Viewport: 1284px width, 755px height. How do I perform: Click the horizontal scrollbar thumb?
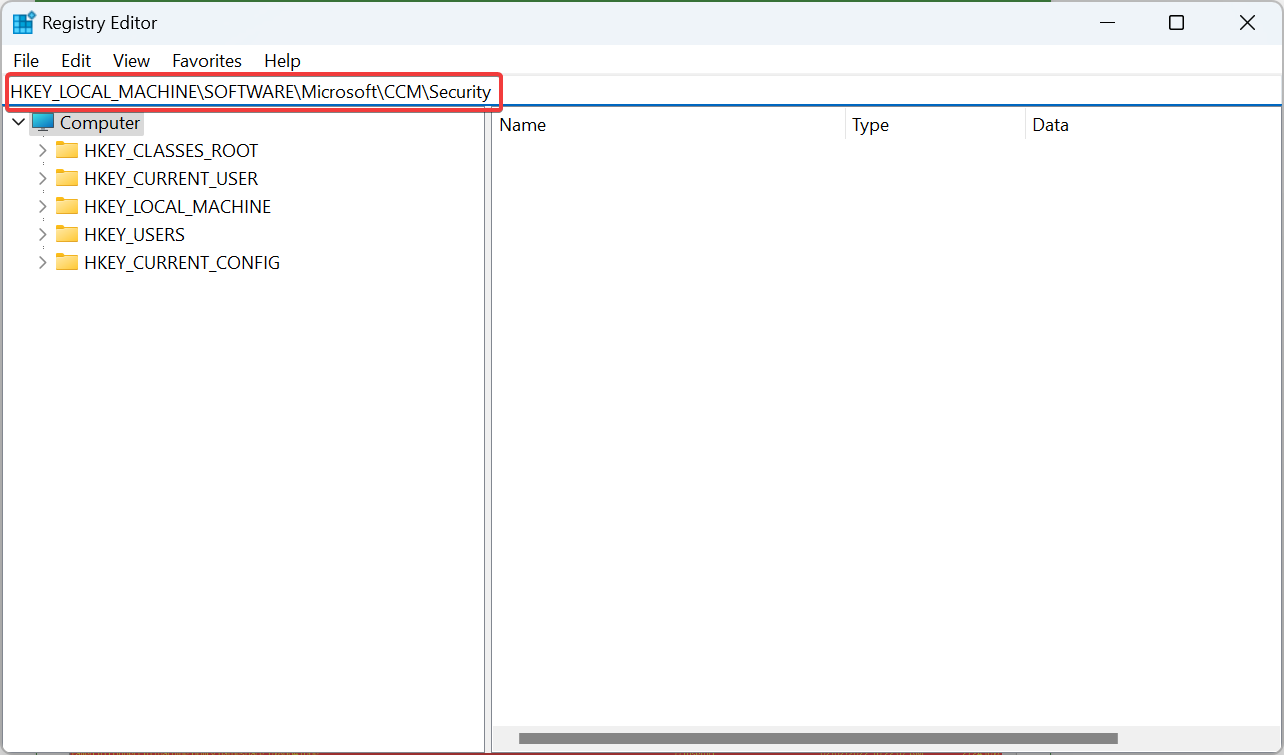pyautogui.click(x=817, y=739)
